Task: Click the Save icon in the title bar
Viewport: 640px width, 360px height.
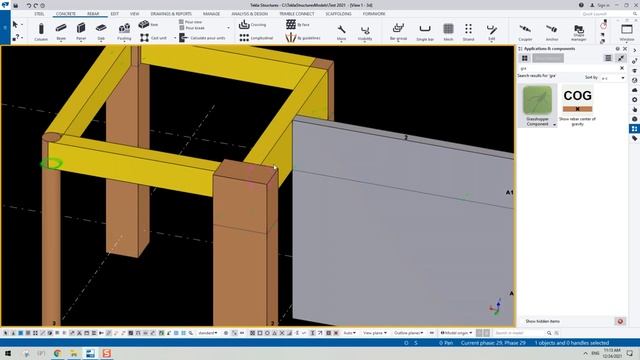Action: (16, 6)
